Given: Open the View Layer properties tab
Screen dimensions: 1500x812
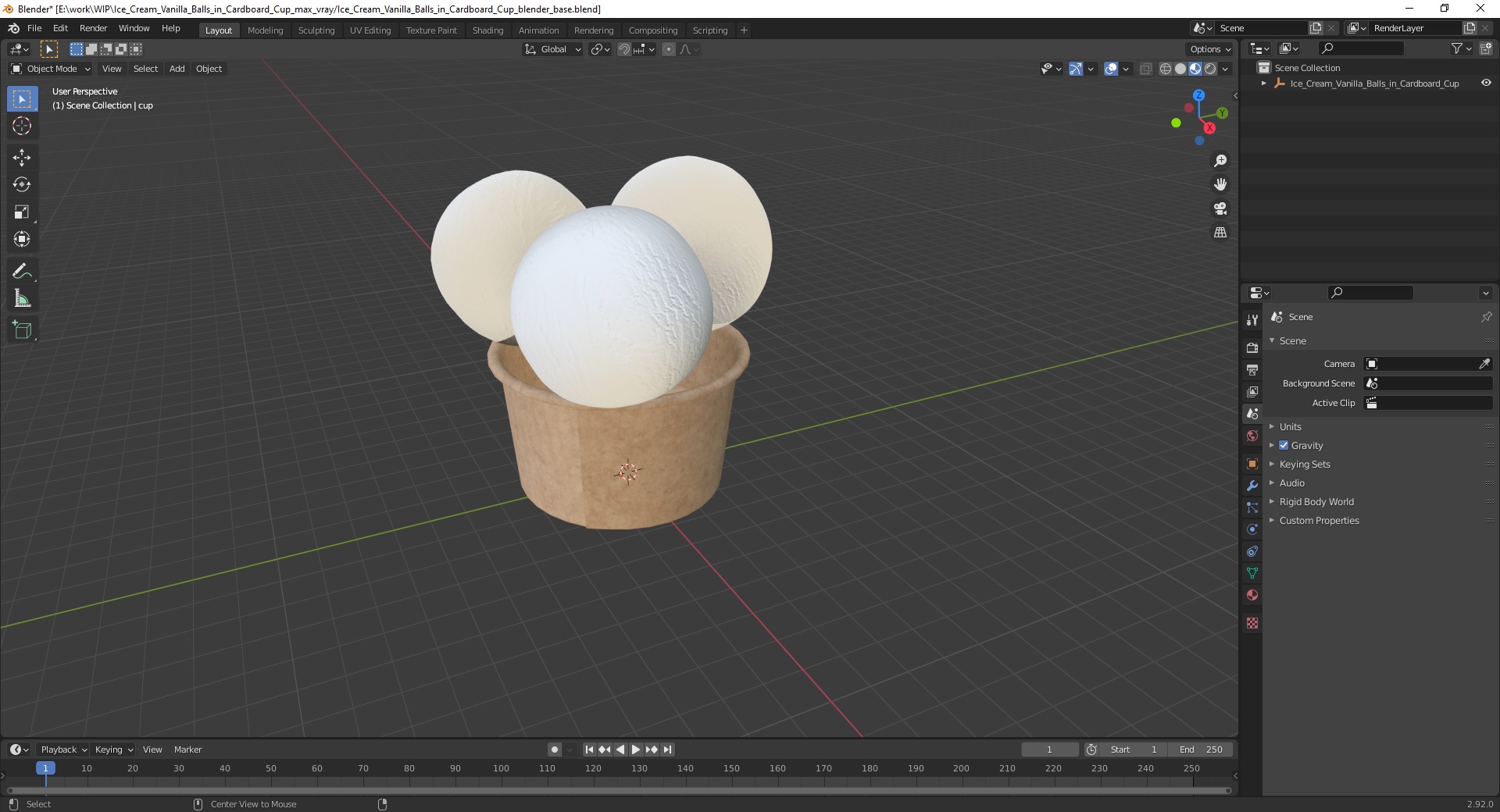Looking at the screenshot, I should click(1252, 391).
